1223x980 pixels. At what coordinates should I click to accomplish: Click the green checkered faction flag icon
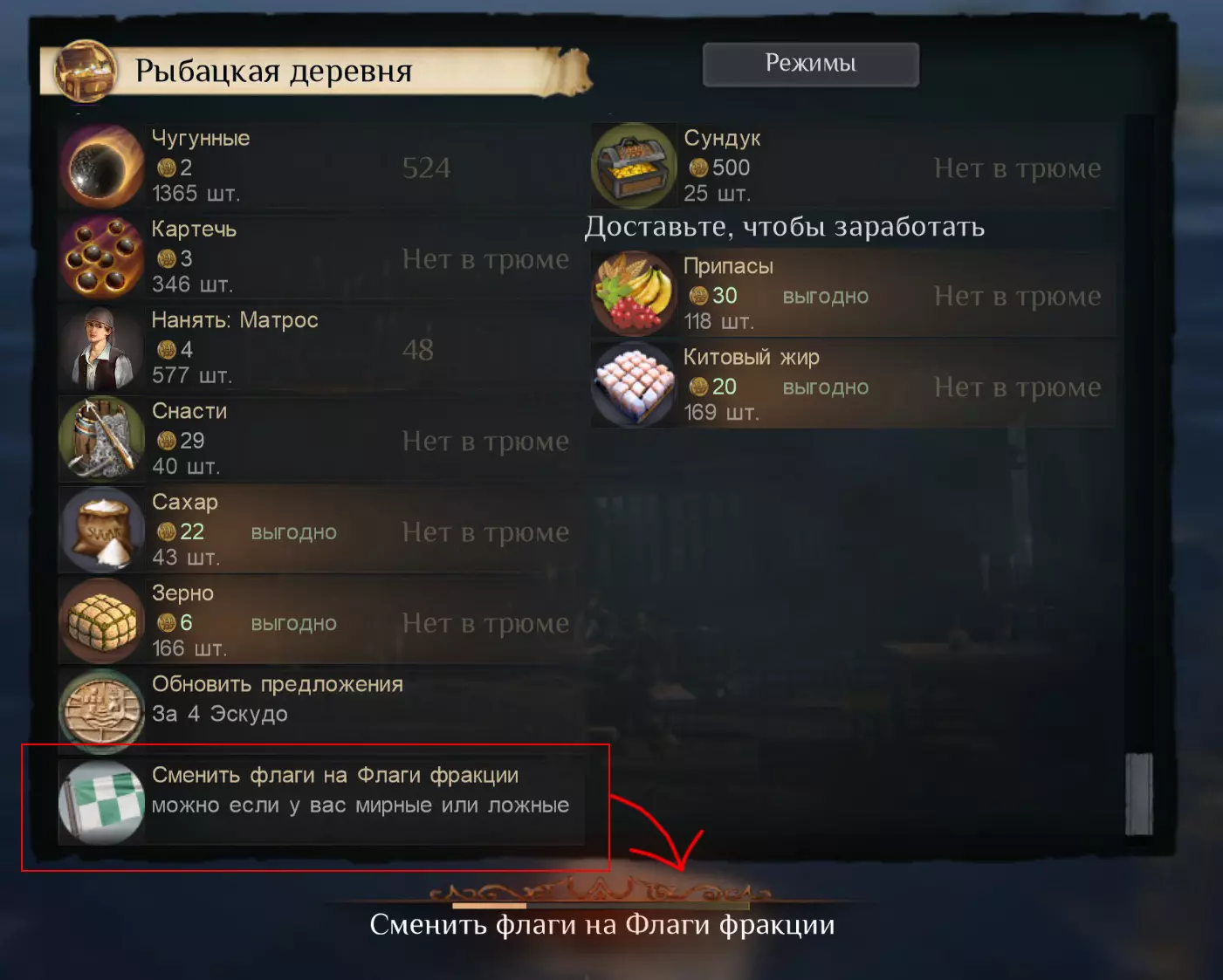(102, 803)
